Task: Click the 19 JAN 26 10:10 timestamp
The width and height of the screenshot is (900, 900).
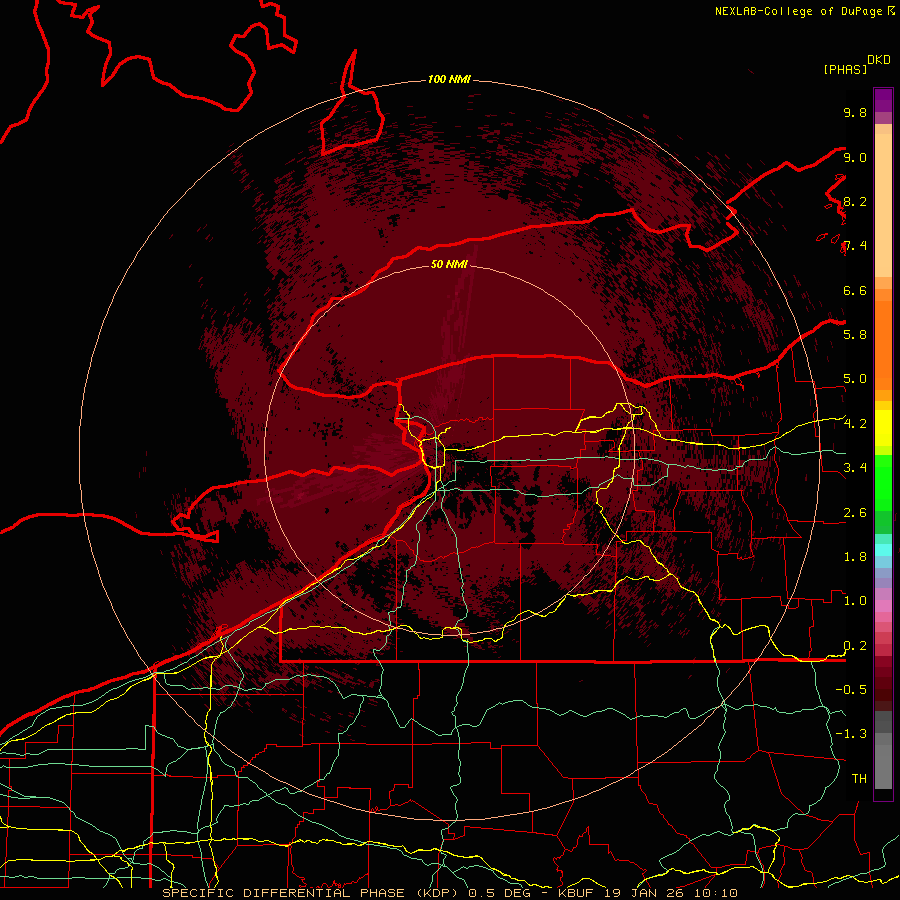Action: click(x=671, y=893)
